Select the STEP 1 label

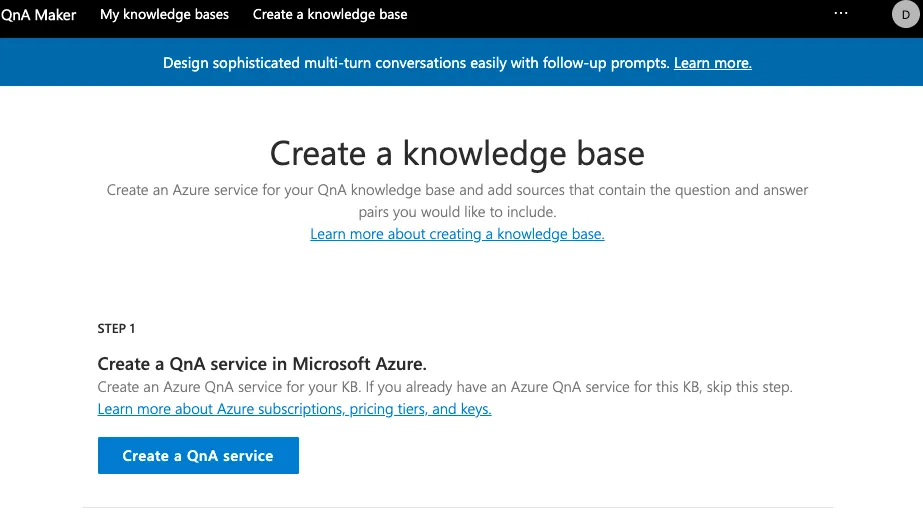tap(116, 329)
